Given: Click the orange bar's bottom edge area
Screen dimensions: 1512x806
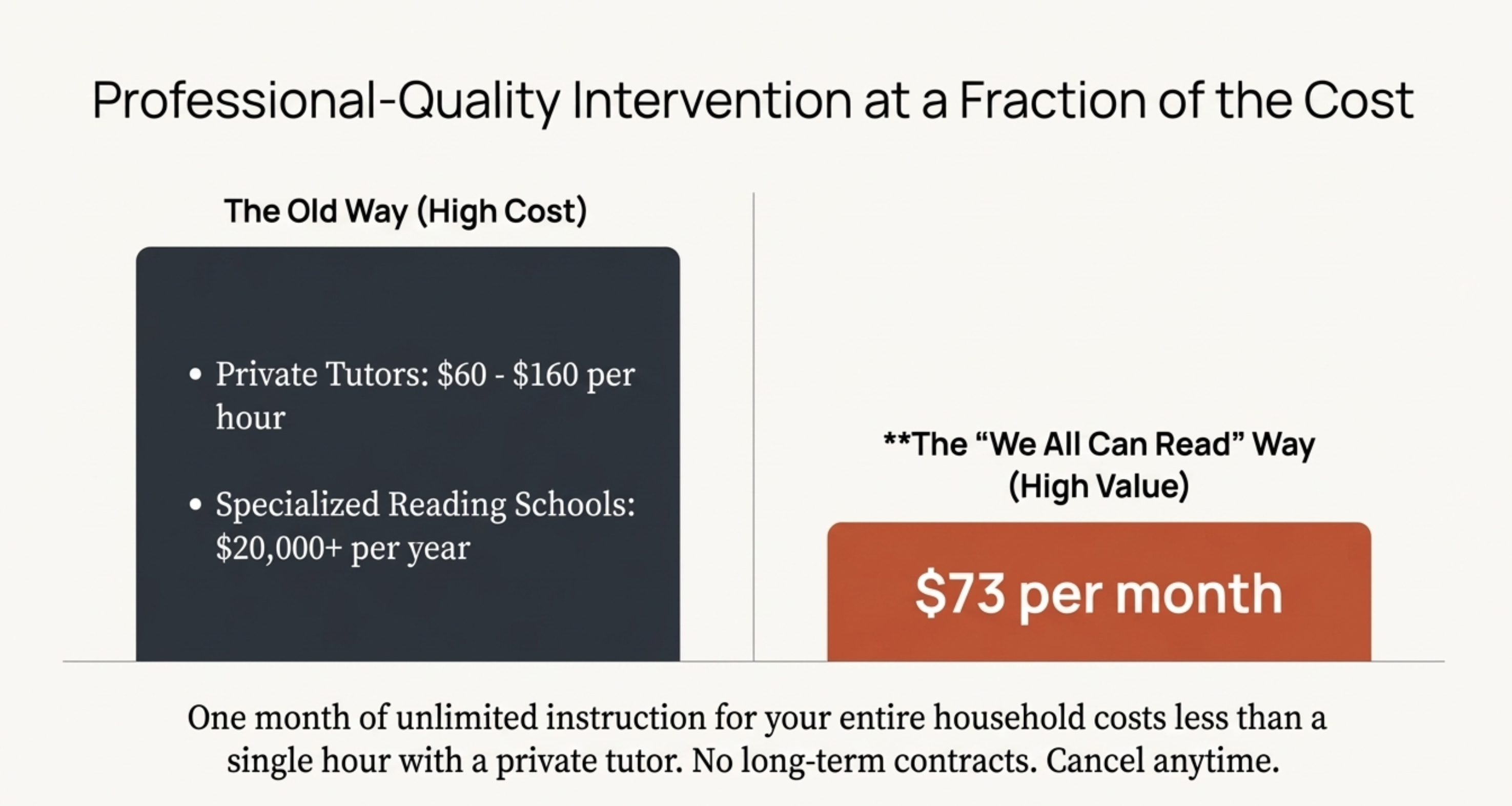Looking at the screenshot, I should point(1099,652).
